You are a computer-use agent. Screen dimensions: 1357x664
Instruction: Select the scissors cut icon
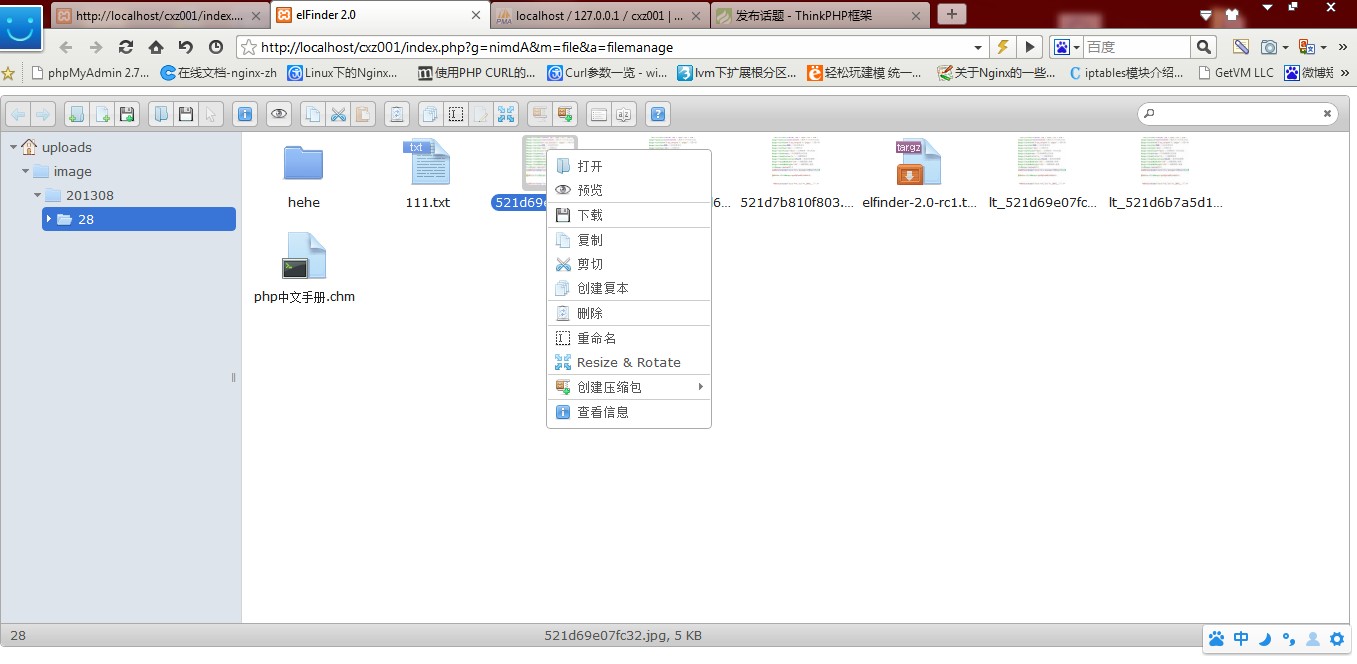pyautogui.click(x=338, y=113)
